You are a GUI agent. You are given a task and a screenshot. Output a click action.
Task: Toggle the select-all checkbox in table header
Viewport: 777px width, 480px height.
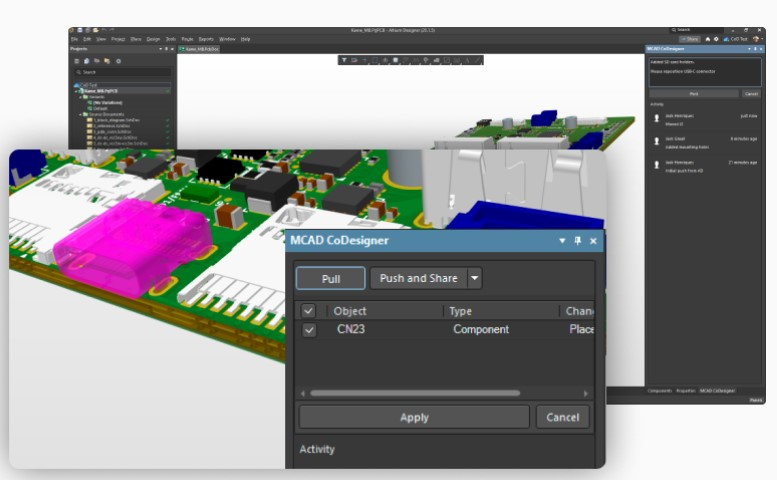click(x=309, y=311)
